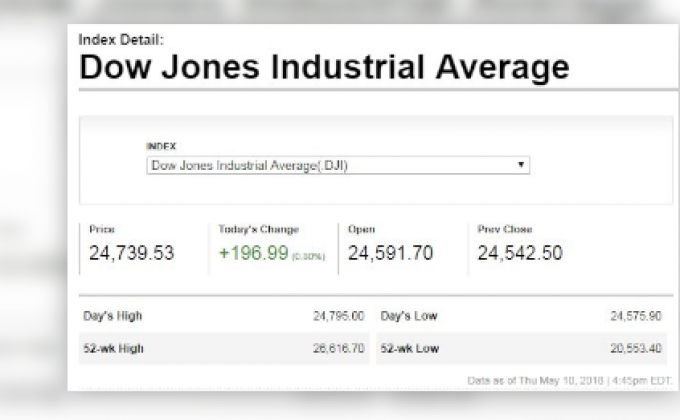Click the data timestamp text
Screen dimensions: 680x420
[x=571, y=381]
